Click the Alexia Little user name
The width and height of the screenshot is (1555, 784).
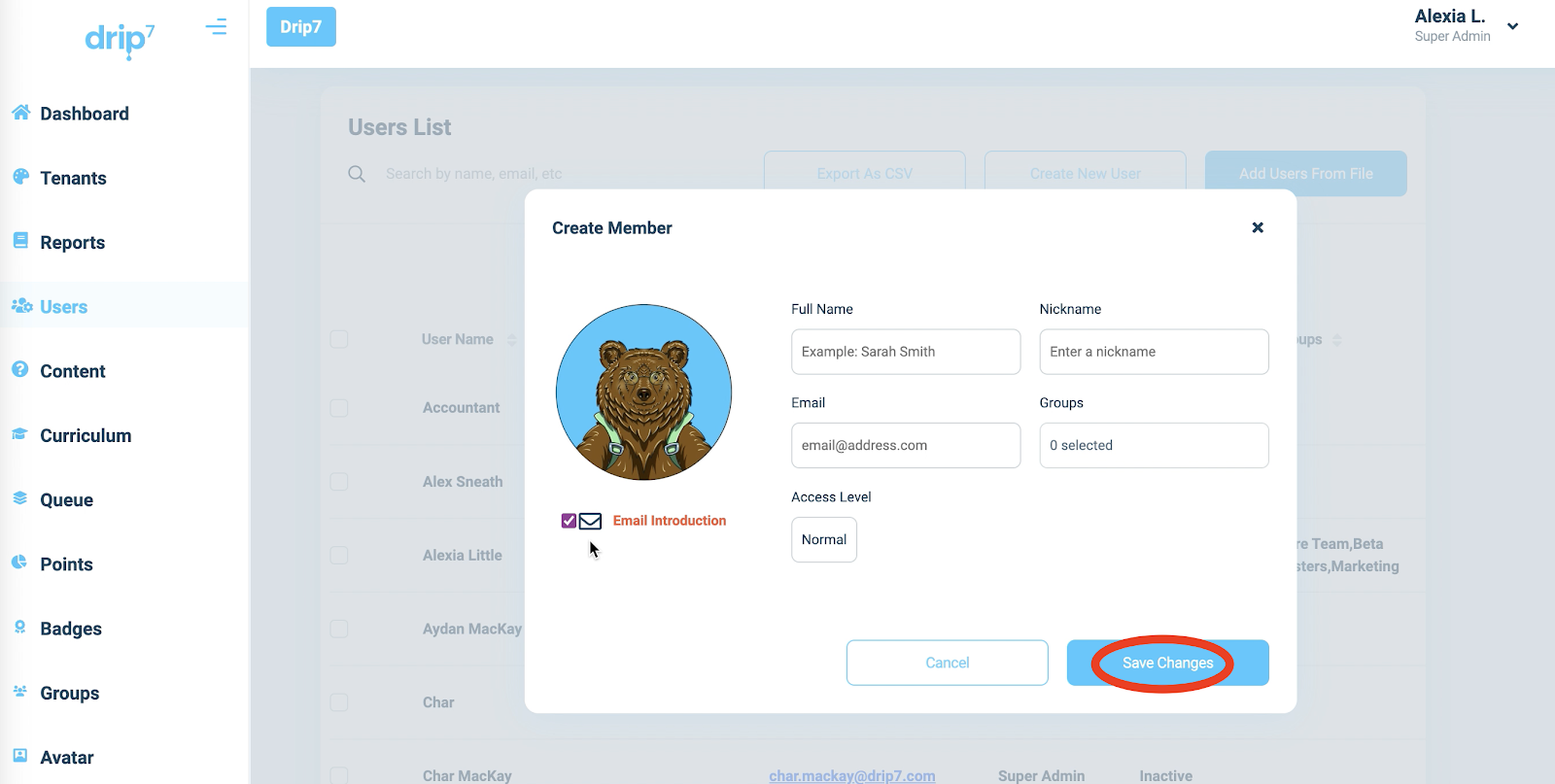pyautogui.click(x=463, y=556)
